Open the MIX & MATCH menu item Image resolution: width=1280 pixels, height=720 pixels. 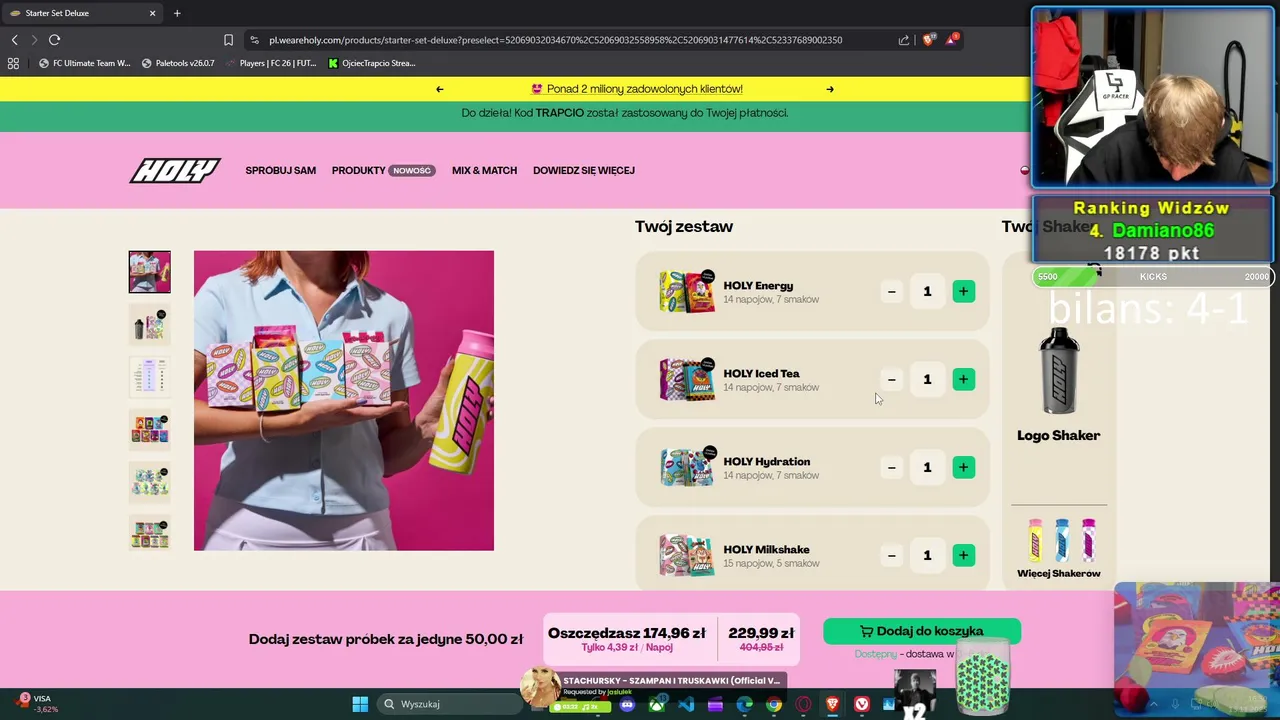click(484, 170)
